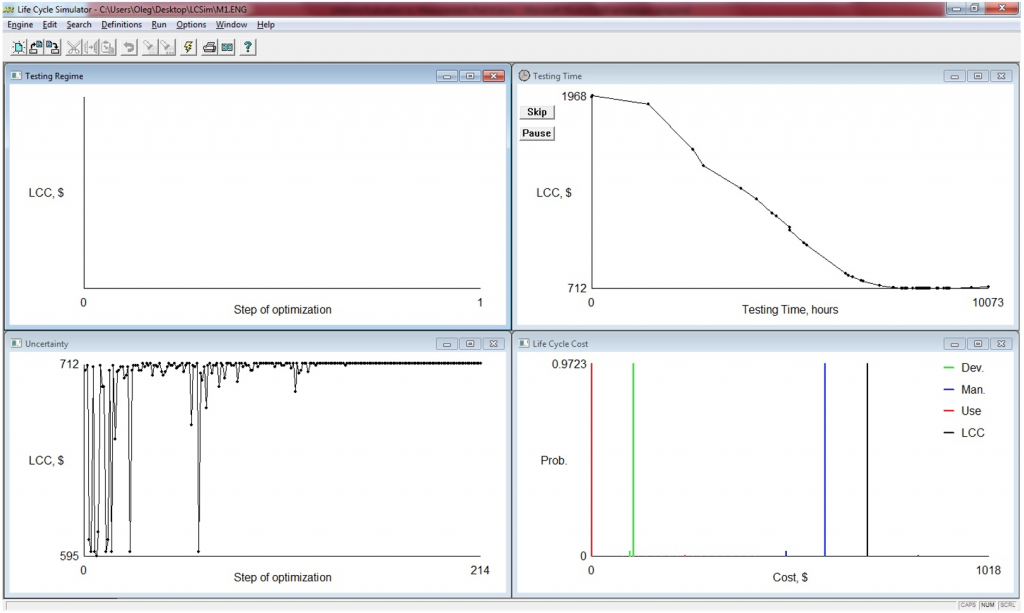The image size is (1024, 613).
Task: Click the icon right of the printer
Action: coord(227,47)
